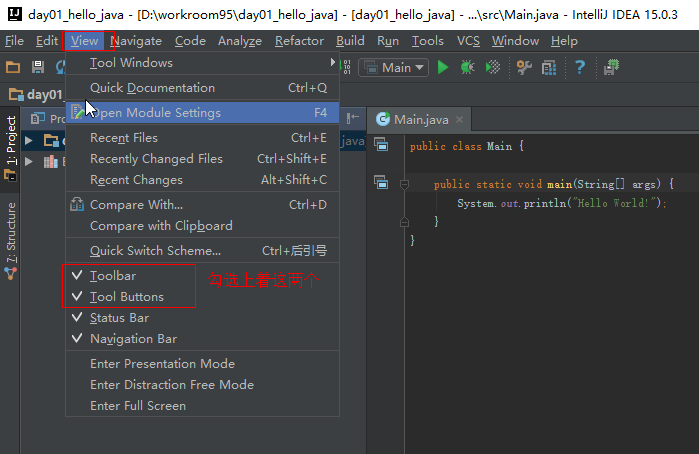The width and height of the screenshot is (699, 454).
Task: Collapse project panel with hide arrow icon
Action: [353, 118]
